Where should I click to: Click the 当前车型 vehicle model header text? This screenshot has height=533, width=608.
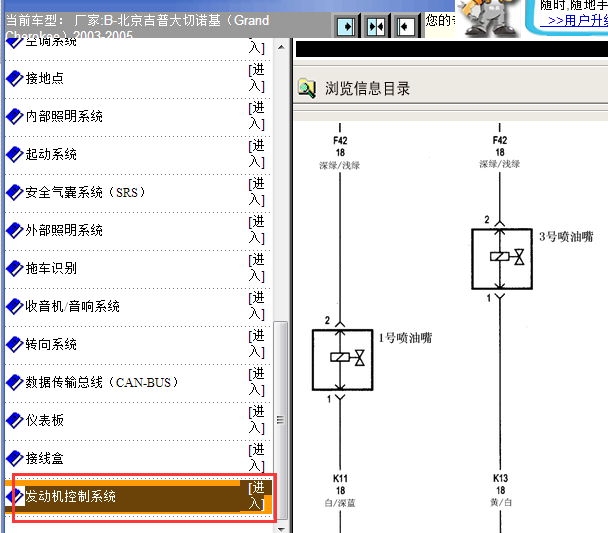[x=137, y=25]
